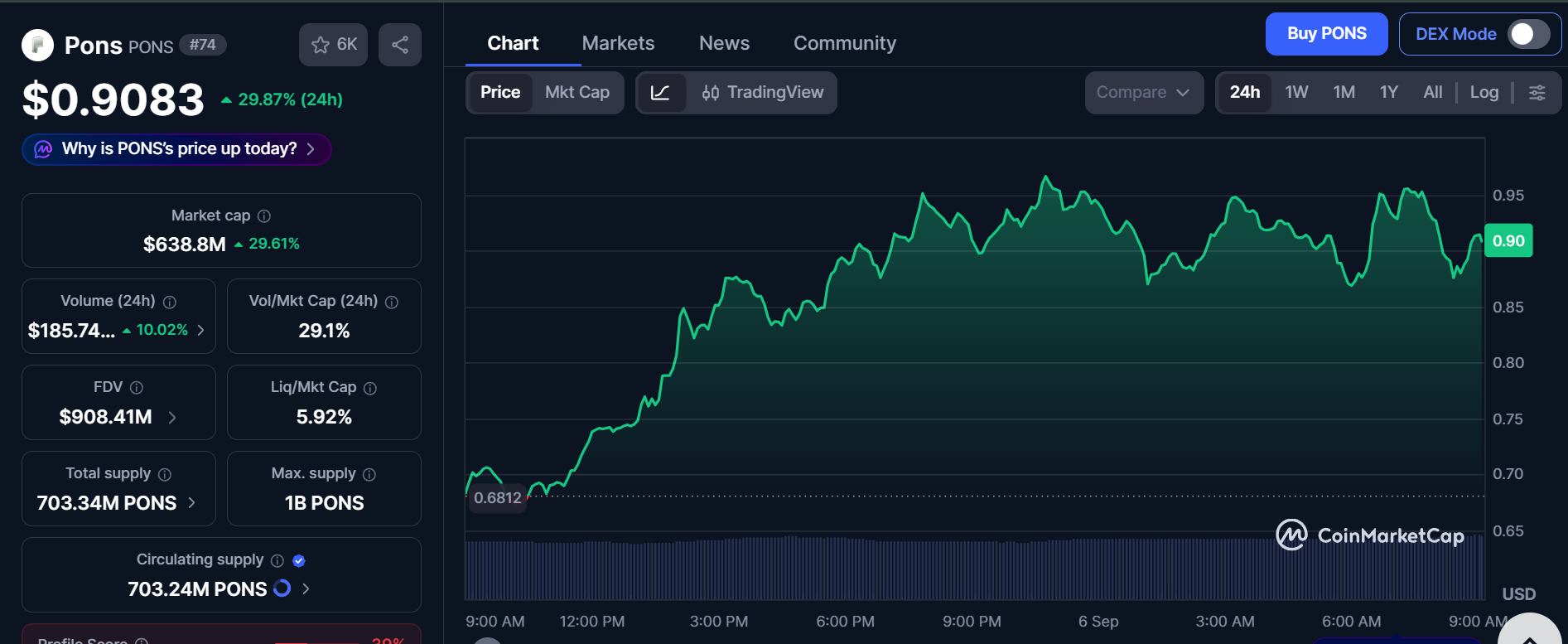
Task: Click the 1B PONS max supply value
Action: tap(324, 503)
